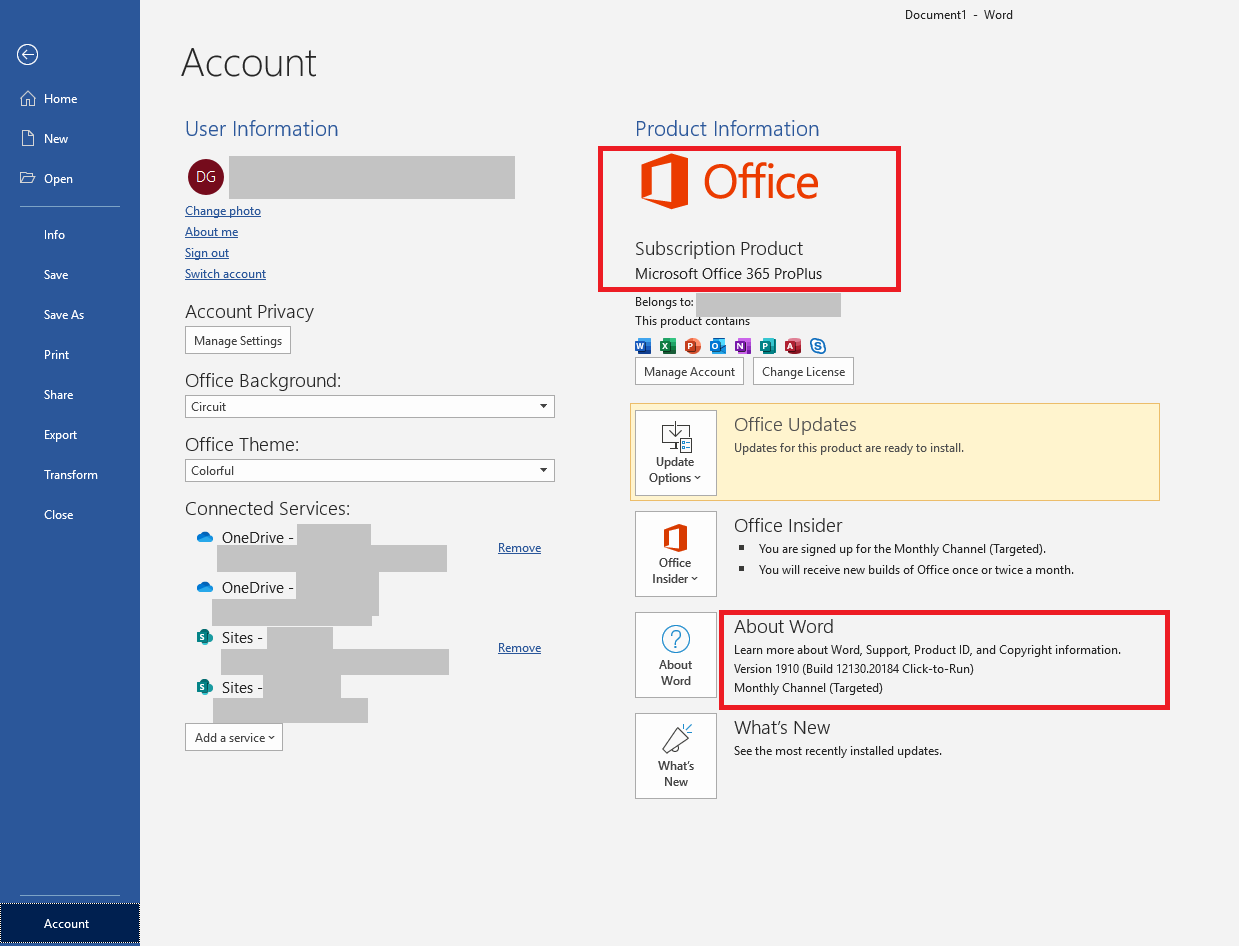Open the Office Insider dropdown button
The image size is (1239, 946).
click(x=676, y=555)
